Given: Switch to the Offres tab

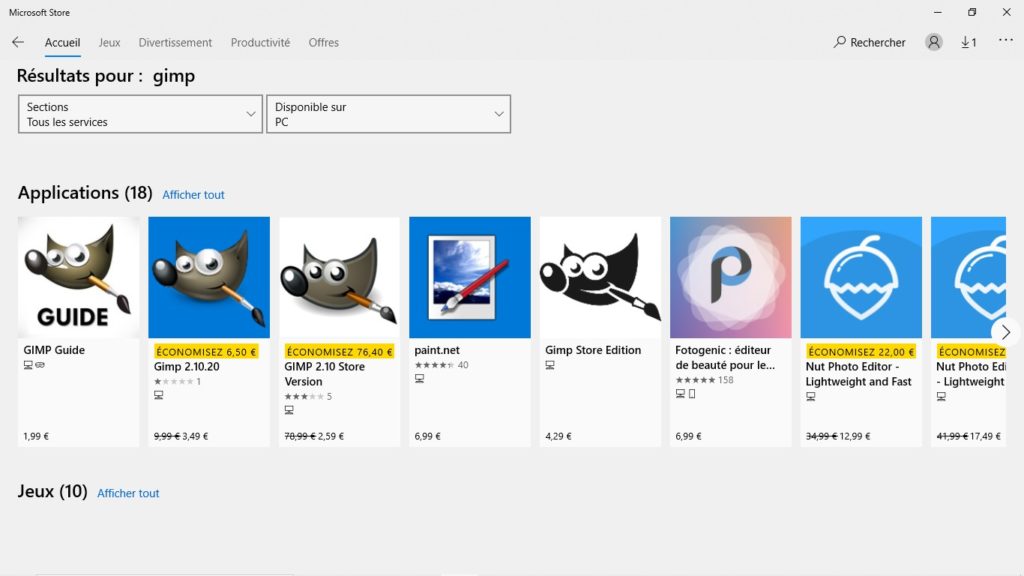Looking at the screenshot, I should pyautogui.click(x=323, y=42).
